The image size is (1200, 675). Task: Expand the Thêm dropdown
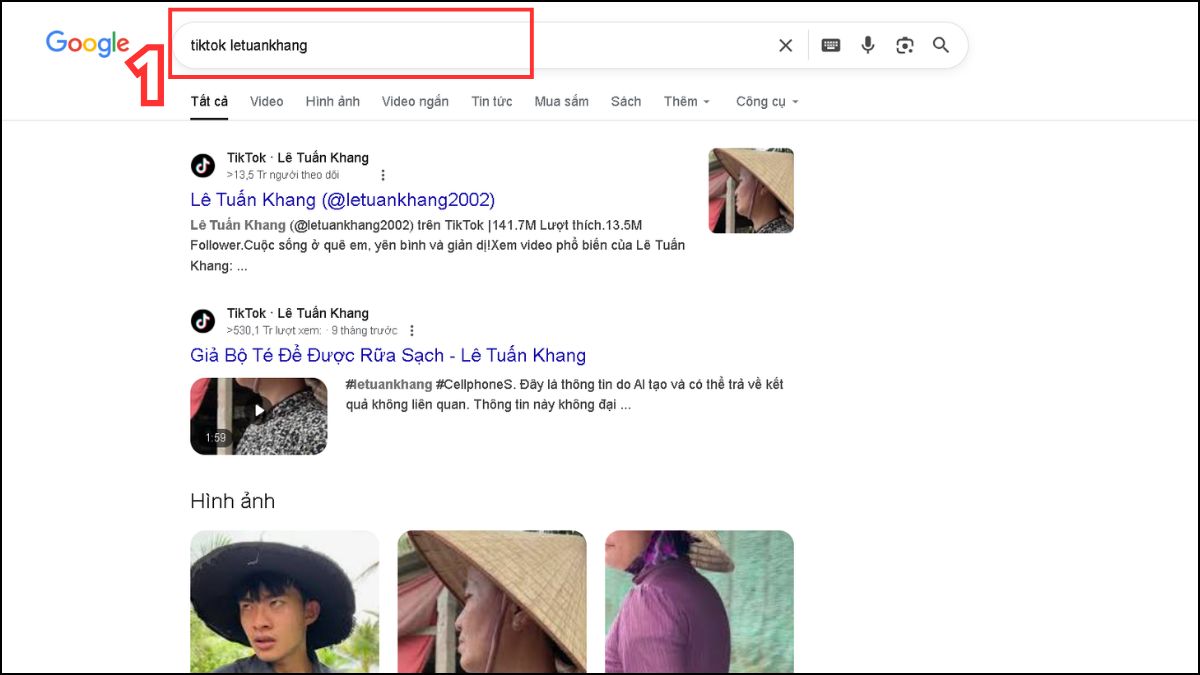pos(687,101)
